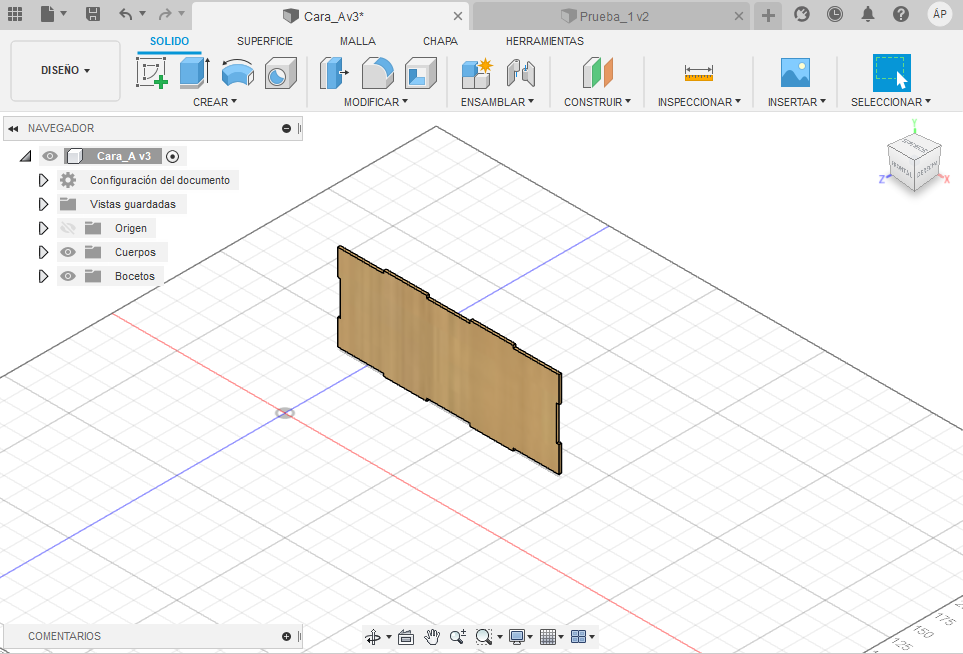Viewport: 963px width, 654px height.
Task: Click the Press Pull tool icon
Action: click(x=333, y=73)
